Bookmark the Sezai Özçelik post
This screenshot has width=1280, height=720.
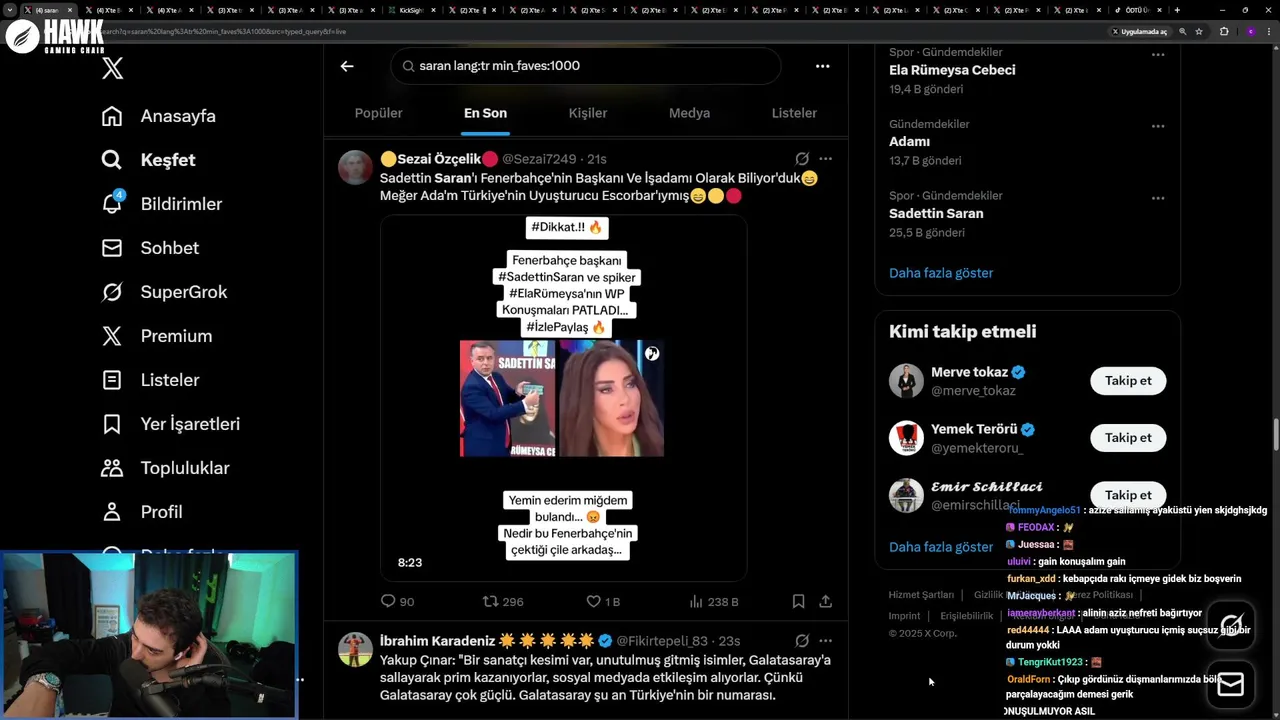pos(798,601)
